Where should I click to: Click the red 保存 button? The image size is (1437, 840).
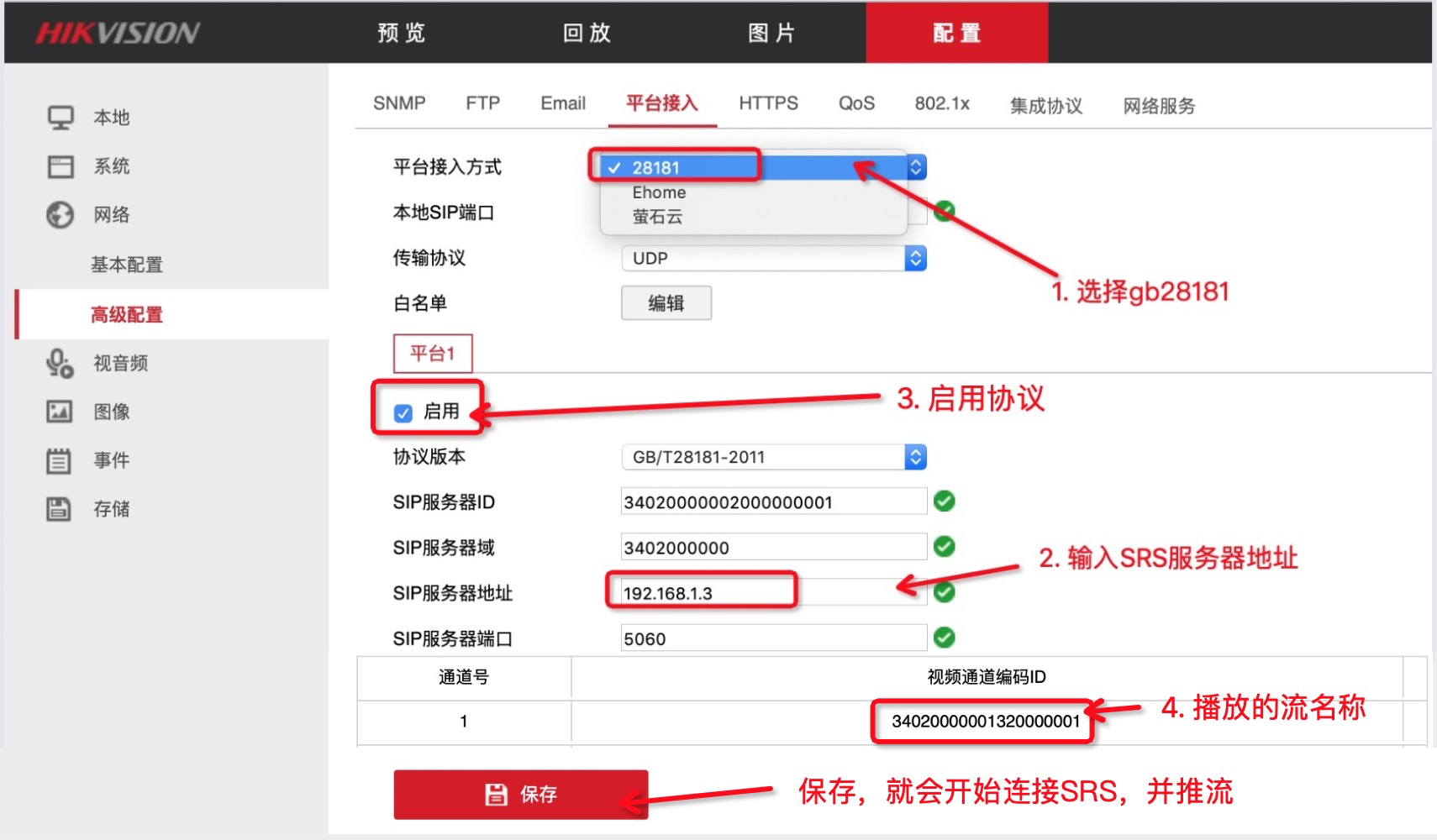(521, 795)
